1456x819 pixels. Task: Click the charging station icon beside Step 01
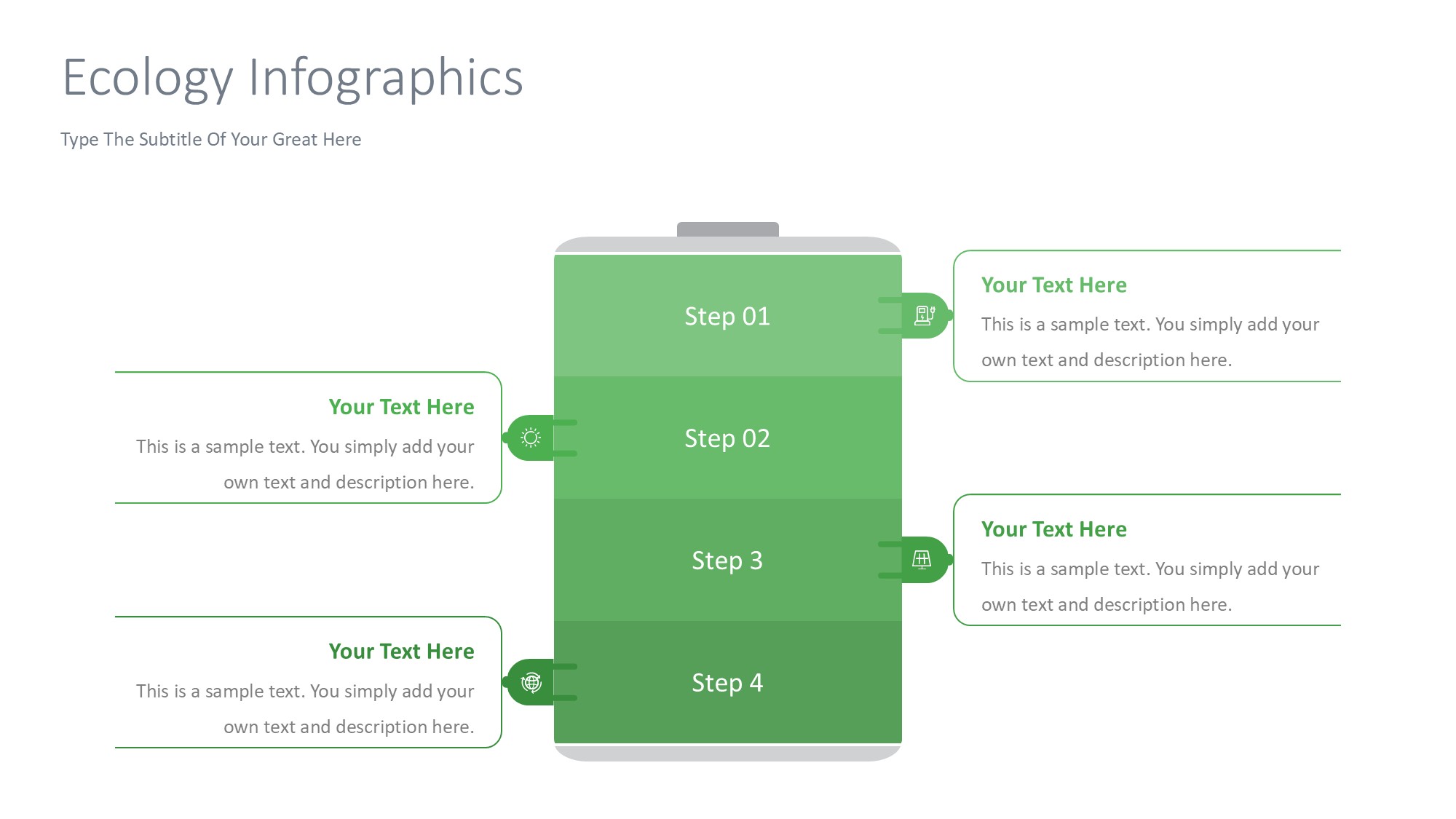point(925,315)
